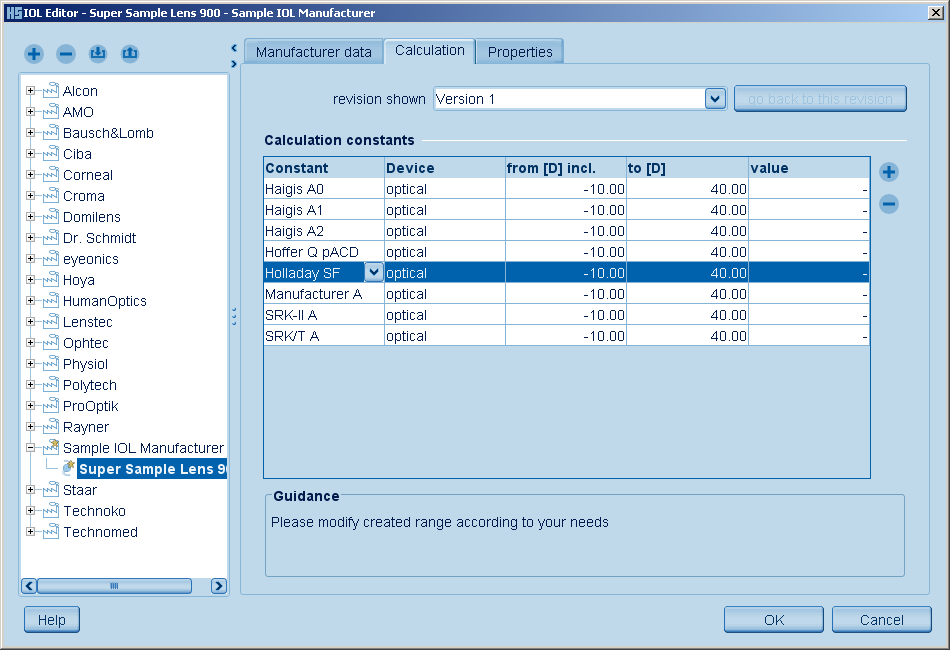The image size is (950, 650).
Task: Click the export (up arrow) icon above the tree
Action: (x=130, y=53)
